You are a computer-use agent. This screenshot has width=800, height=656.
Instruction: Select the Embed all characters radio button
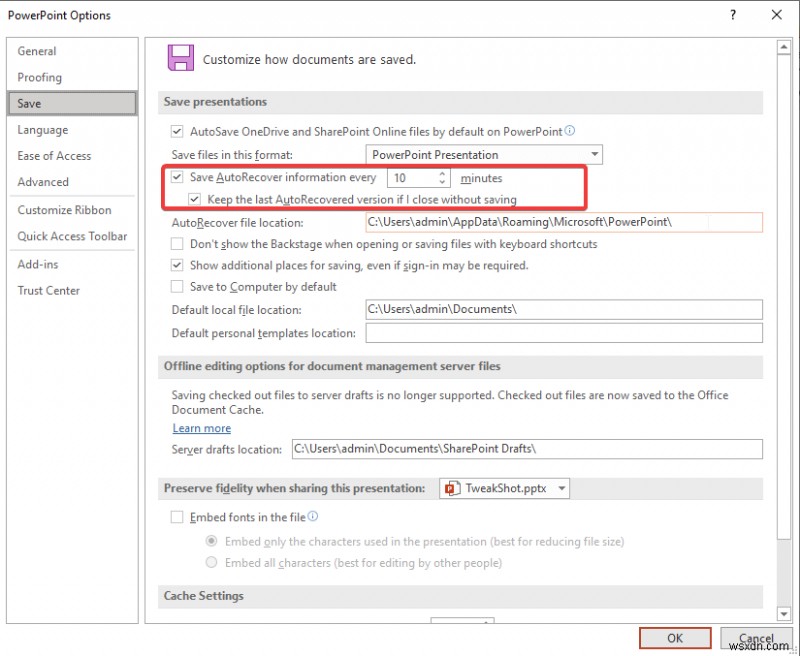coord(211,561)
